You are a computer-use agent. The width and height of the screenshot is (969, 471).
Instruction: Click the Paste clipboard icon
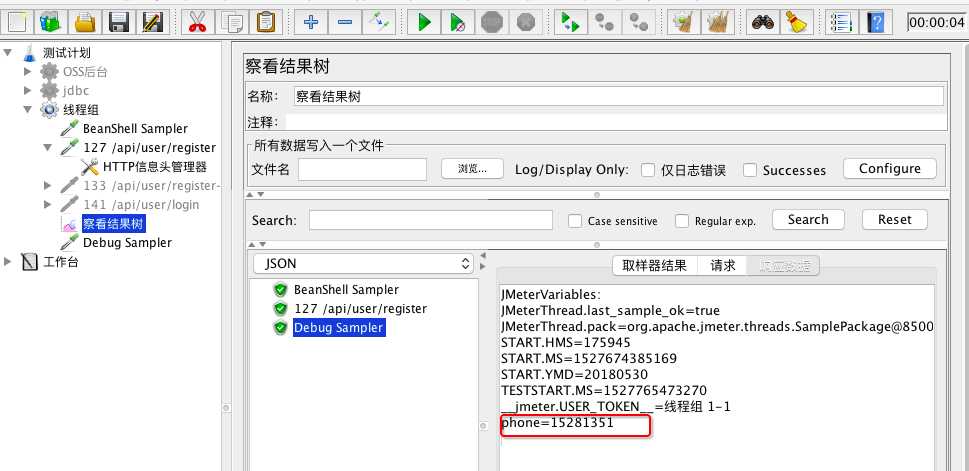[x=265, y=21]
